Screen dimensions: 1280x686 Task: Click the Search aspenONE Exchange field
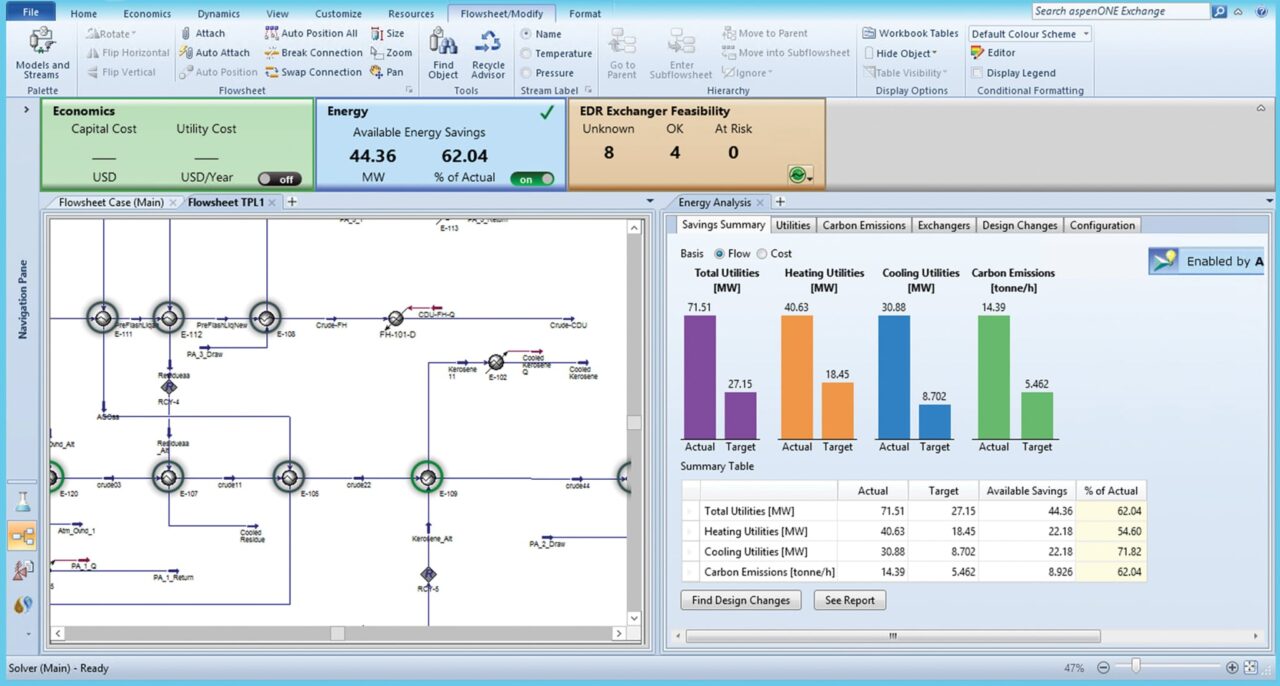coord(1120,11)
